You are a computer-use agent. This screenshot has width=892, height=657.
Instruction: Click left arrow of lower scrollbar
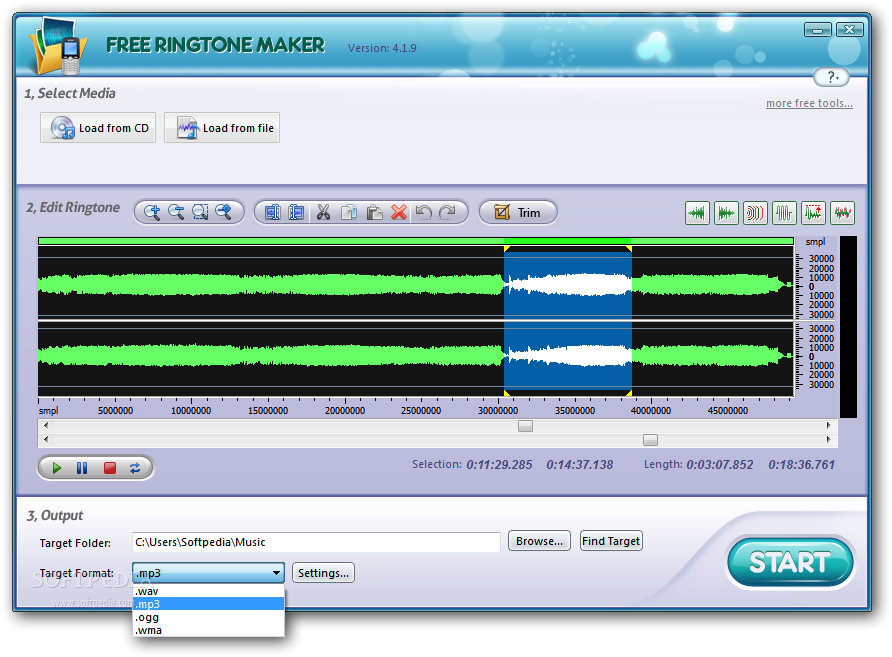pyautogui.click(x=46, y=439)
